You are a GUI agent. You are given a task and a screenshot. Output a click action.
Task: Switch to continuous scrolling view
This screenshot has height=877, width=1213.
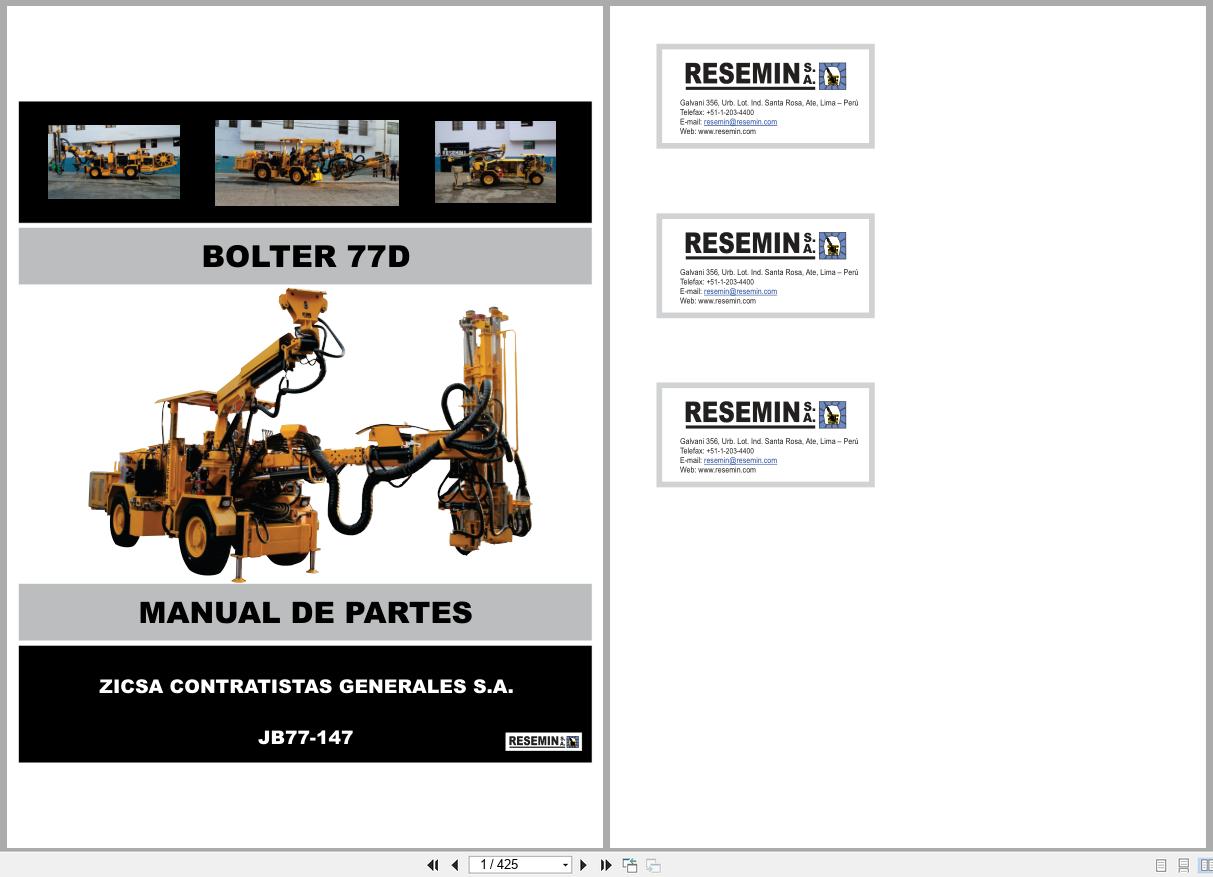[x=1183, y=865]
